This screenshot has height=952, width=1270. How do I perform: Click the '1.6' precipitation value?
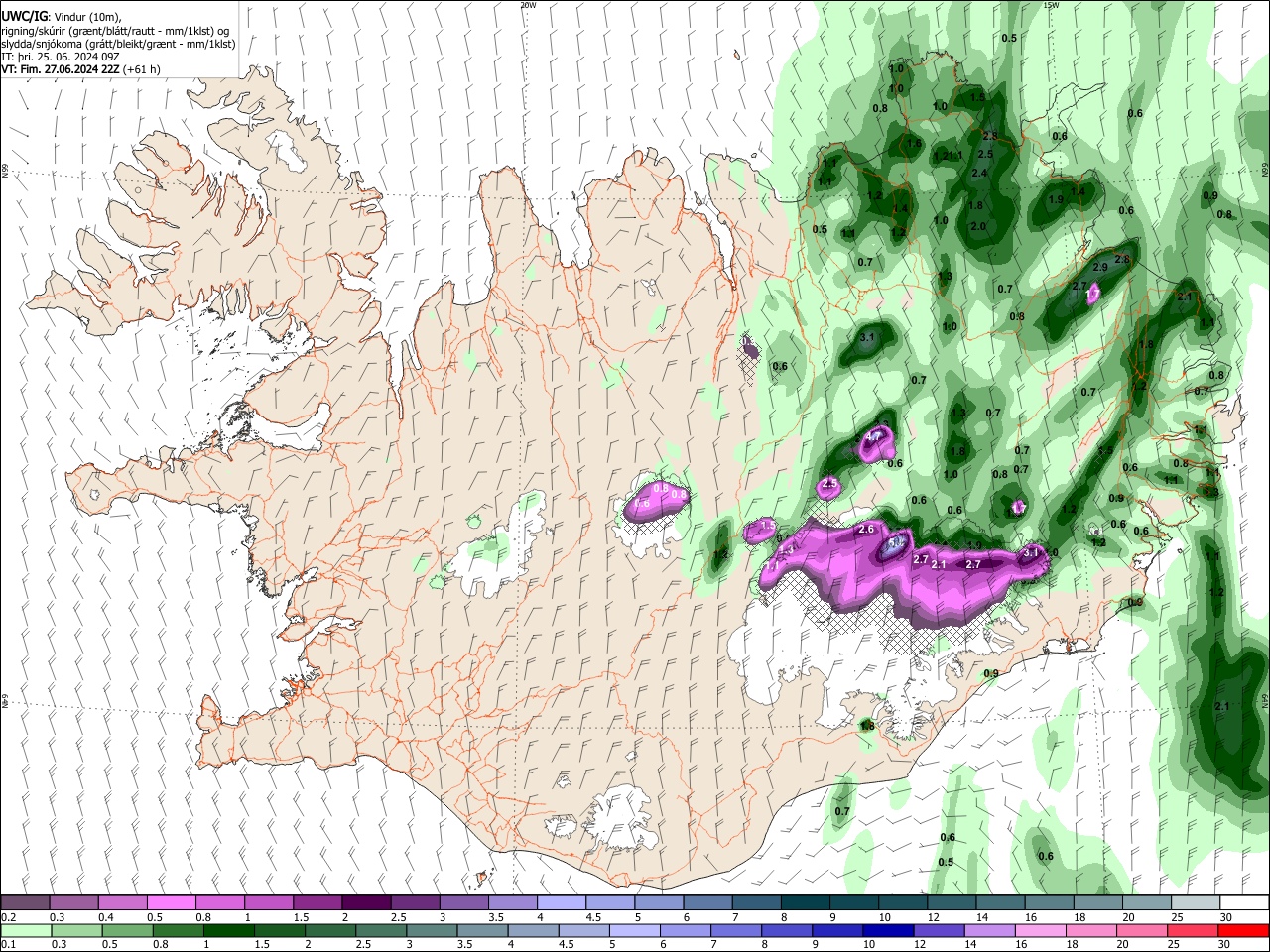[x=915, y=144]
